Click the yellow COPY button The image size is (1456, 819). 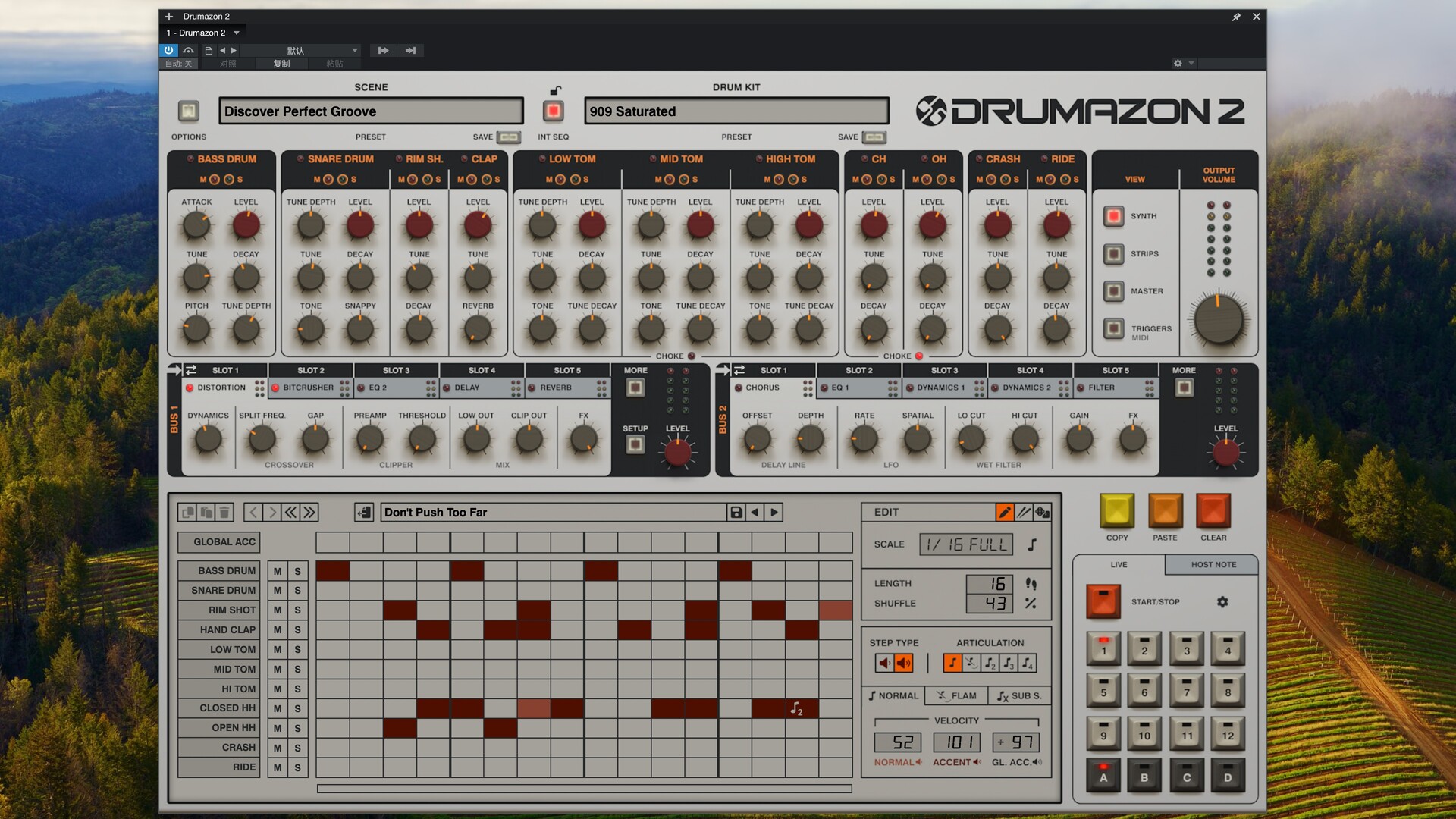pyautogui.click(x=1117, y=510)
